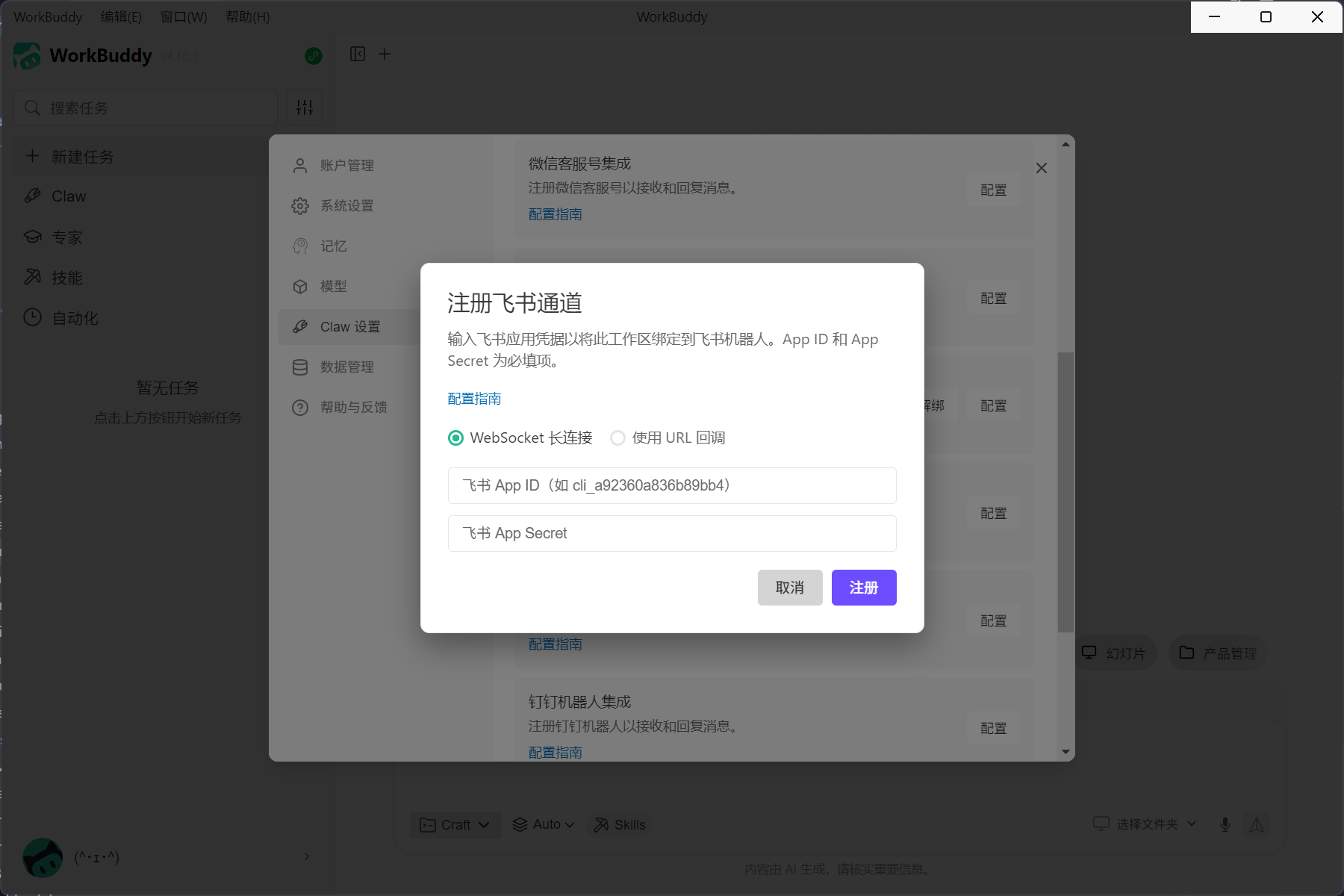
Task: Click the 飞书 App Secret input field
Action: (x=672, y=533)
